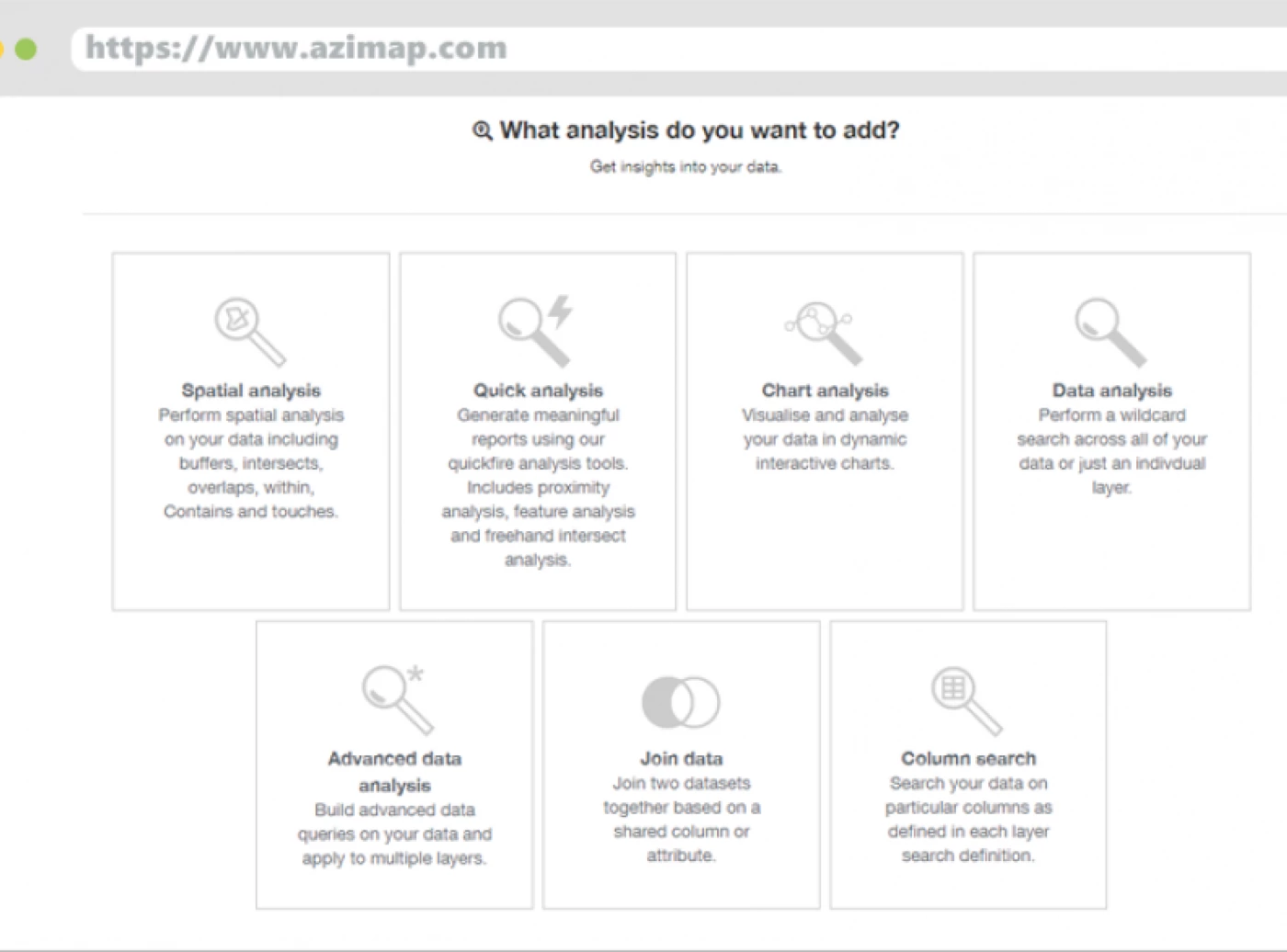Choose the Join data title
1287x952 pixels.
[x=681, y=758]
